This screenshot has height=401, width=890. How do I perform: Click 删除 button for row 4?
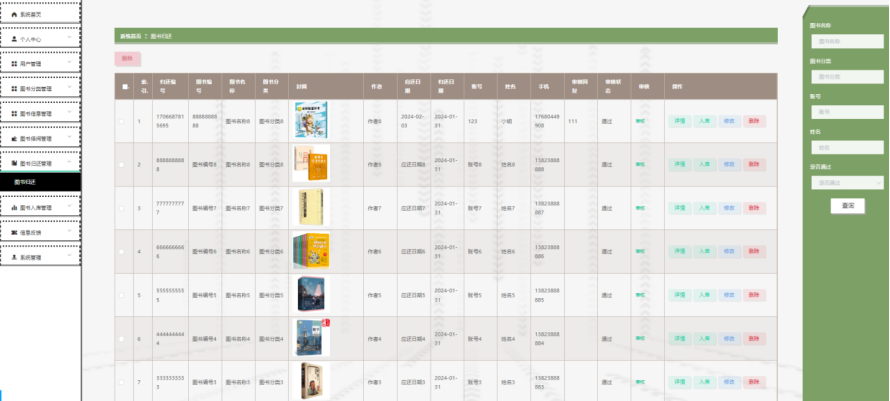pos(754,252)
